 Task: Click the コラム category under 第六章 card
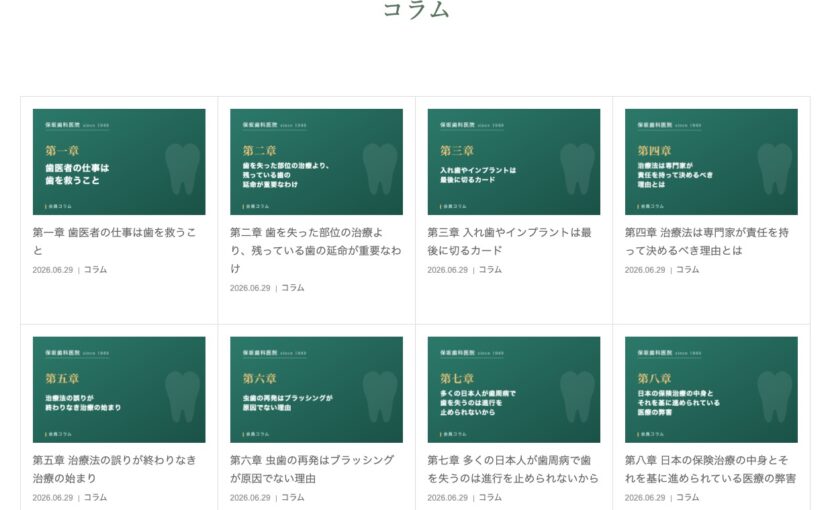pos(293,497)
